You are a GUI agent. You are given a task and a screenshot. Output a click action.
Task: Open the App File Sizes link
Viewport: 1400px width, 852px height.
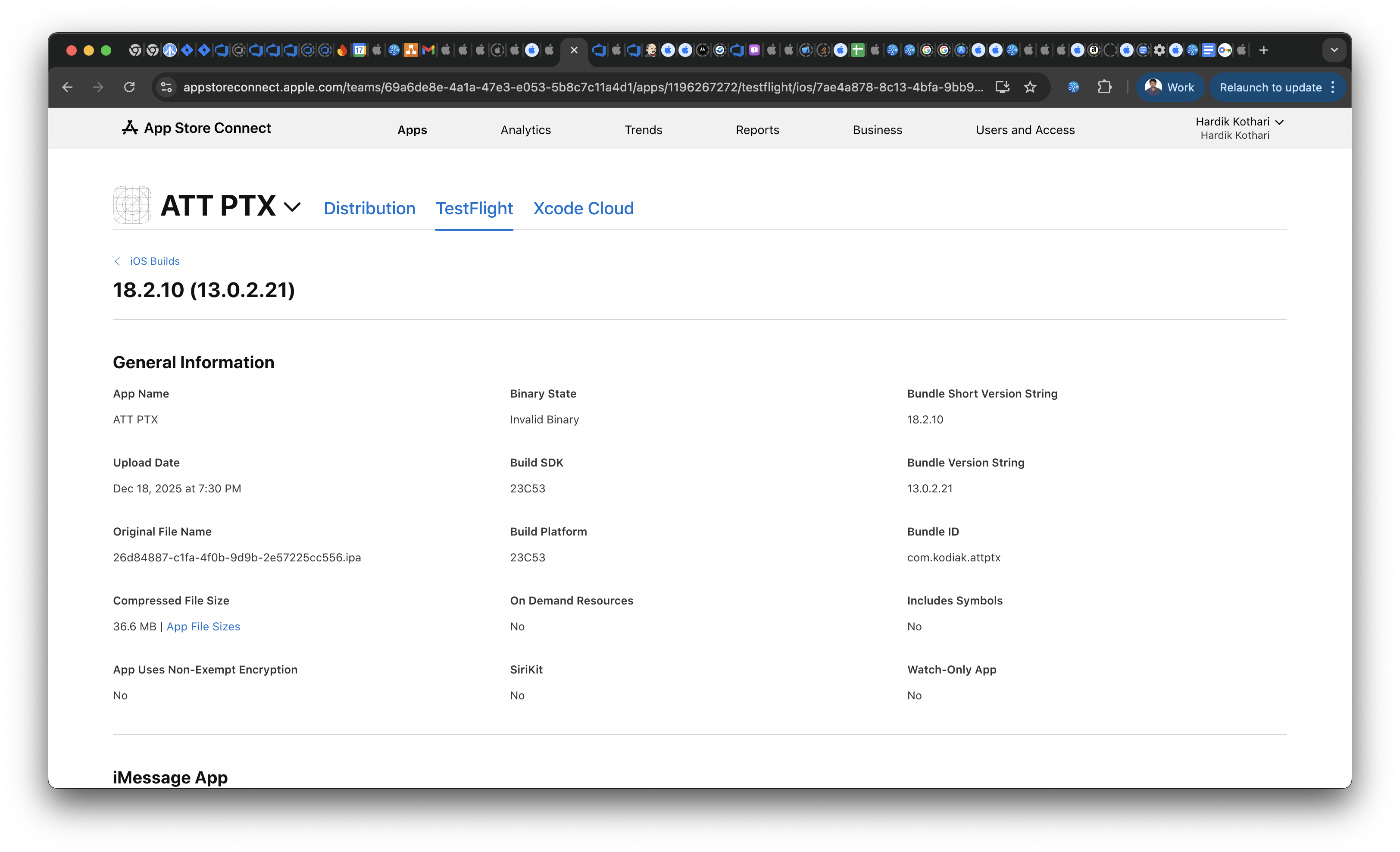click(203, 626)
